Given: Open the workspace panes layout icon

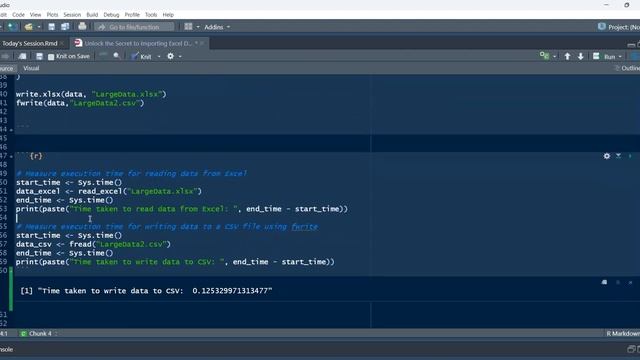Looking at the screenshot, I should click(188, 27).
